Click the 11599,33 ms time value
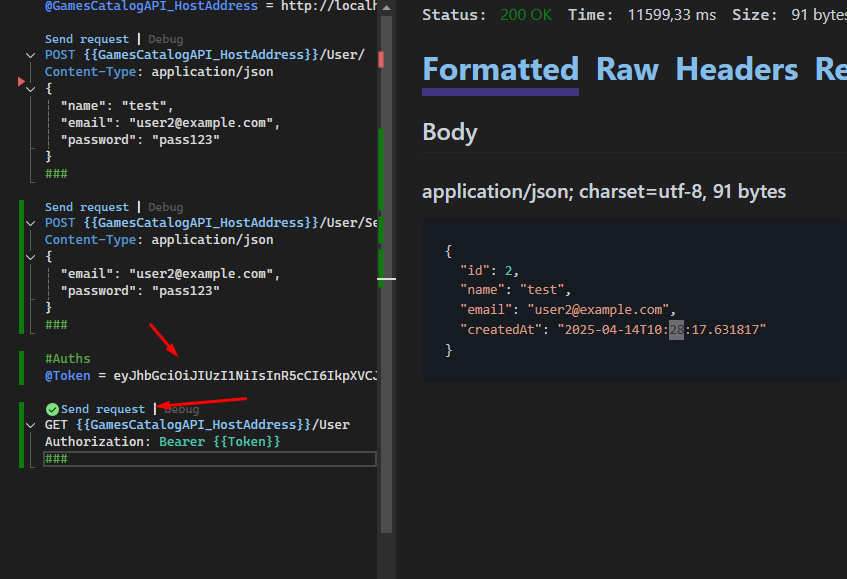The image size is (847, 579). click(671, 15)
